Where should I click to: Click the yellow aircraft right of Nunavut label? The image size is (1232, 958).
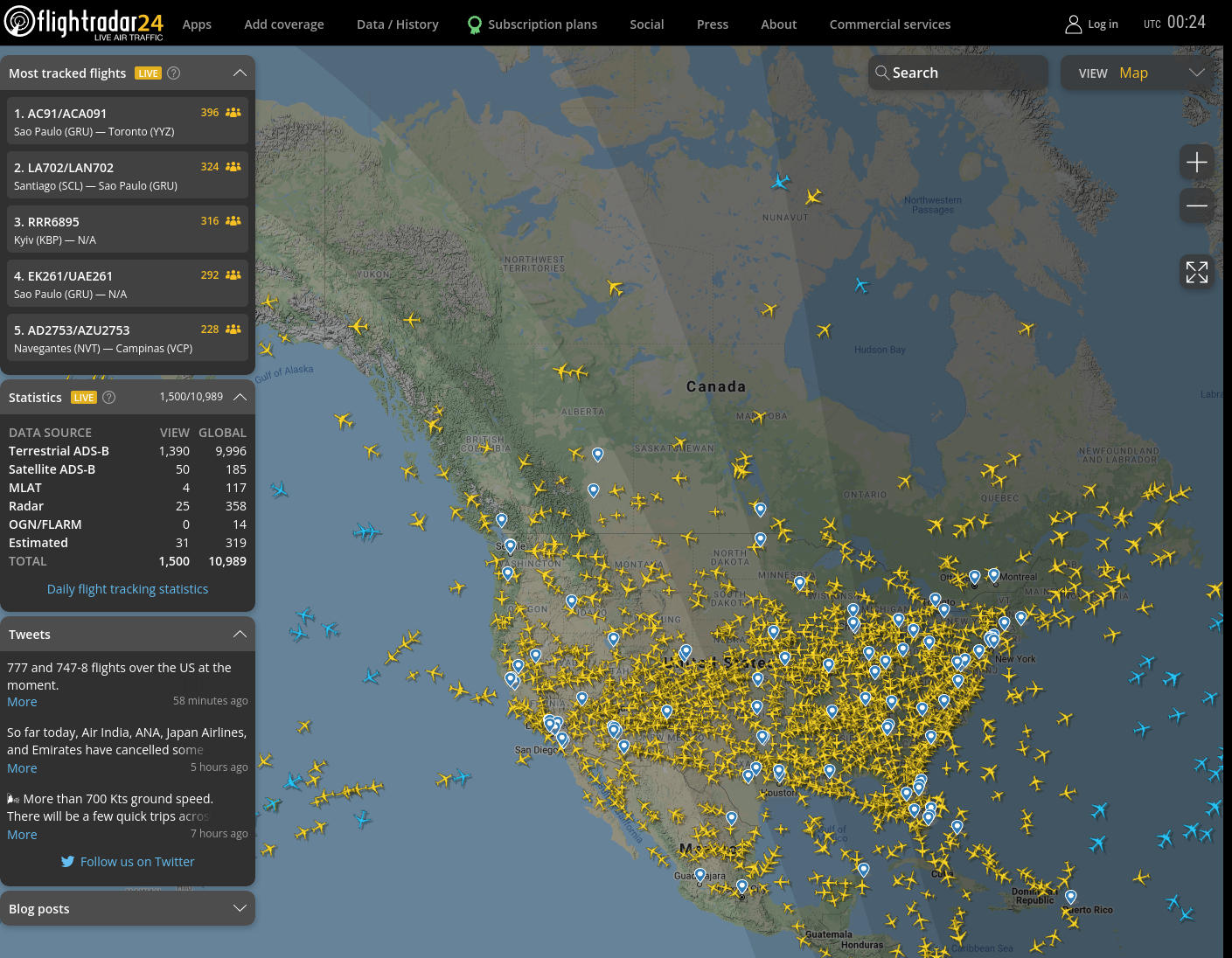click(814, 197)
